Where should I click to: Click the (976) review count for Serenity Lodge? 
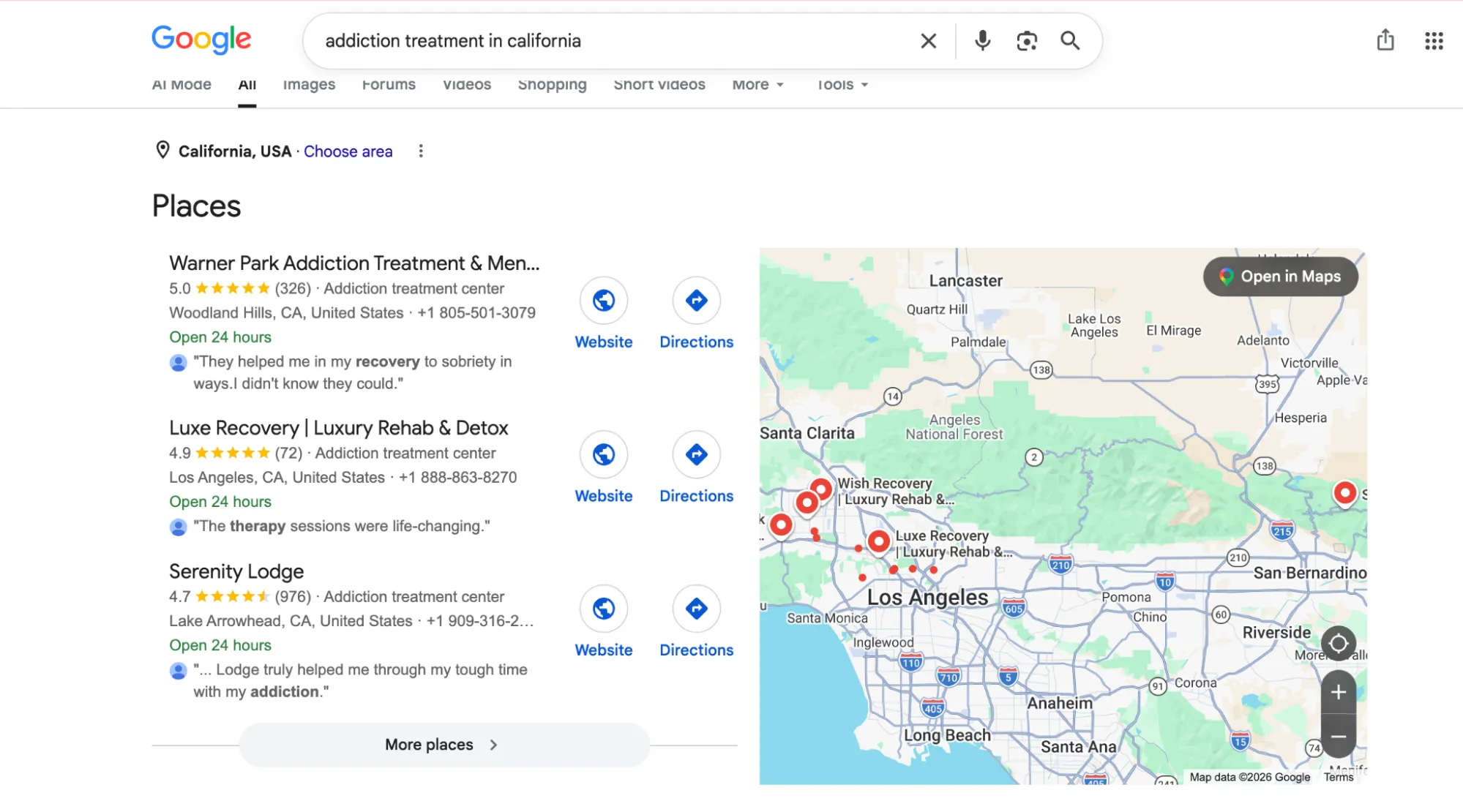coord(293,597)
